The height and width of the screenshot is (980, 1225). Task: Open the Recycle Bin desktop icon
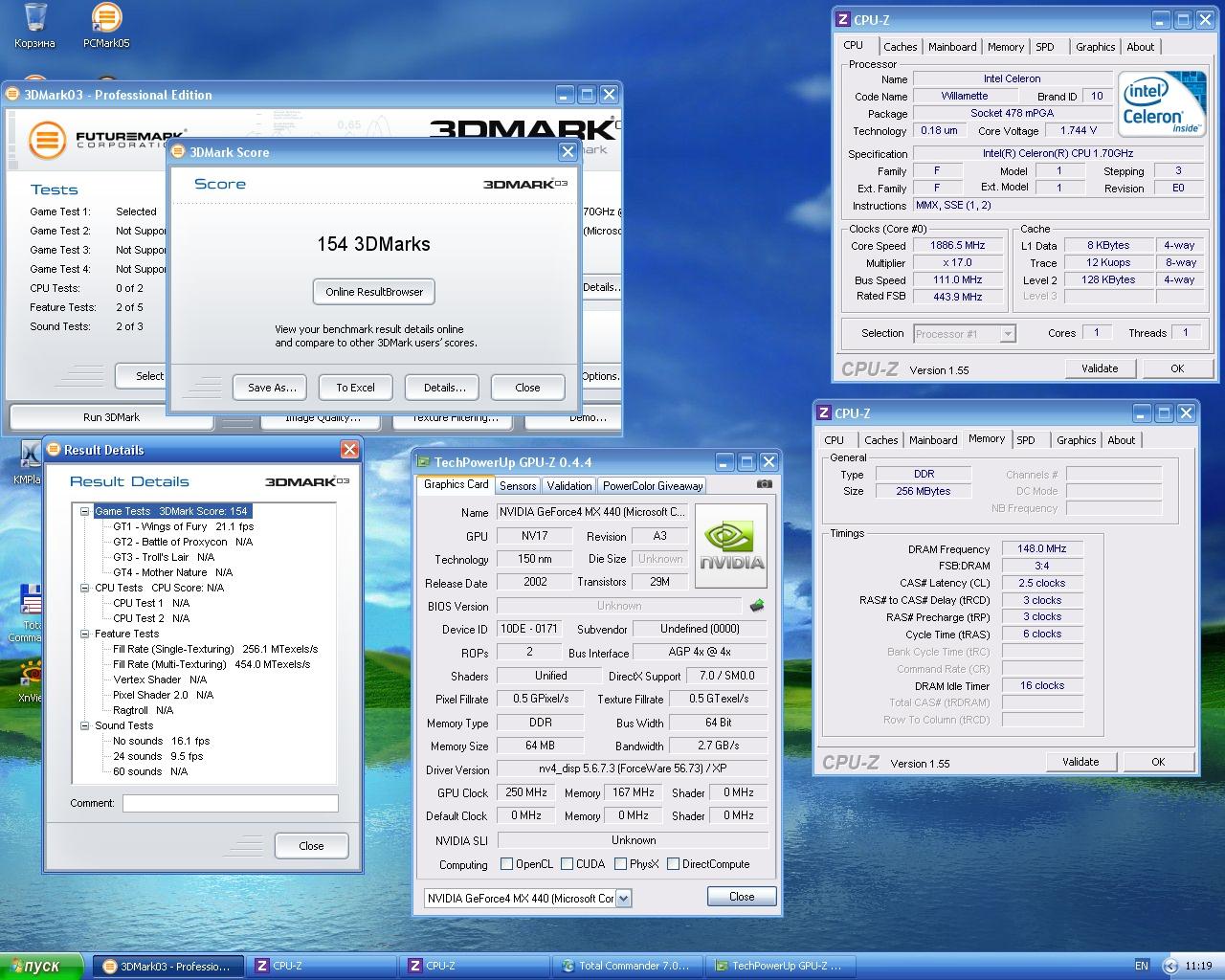point(34,26)
